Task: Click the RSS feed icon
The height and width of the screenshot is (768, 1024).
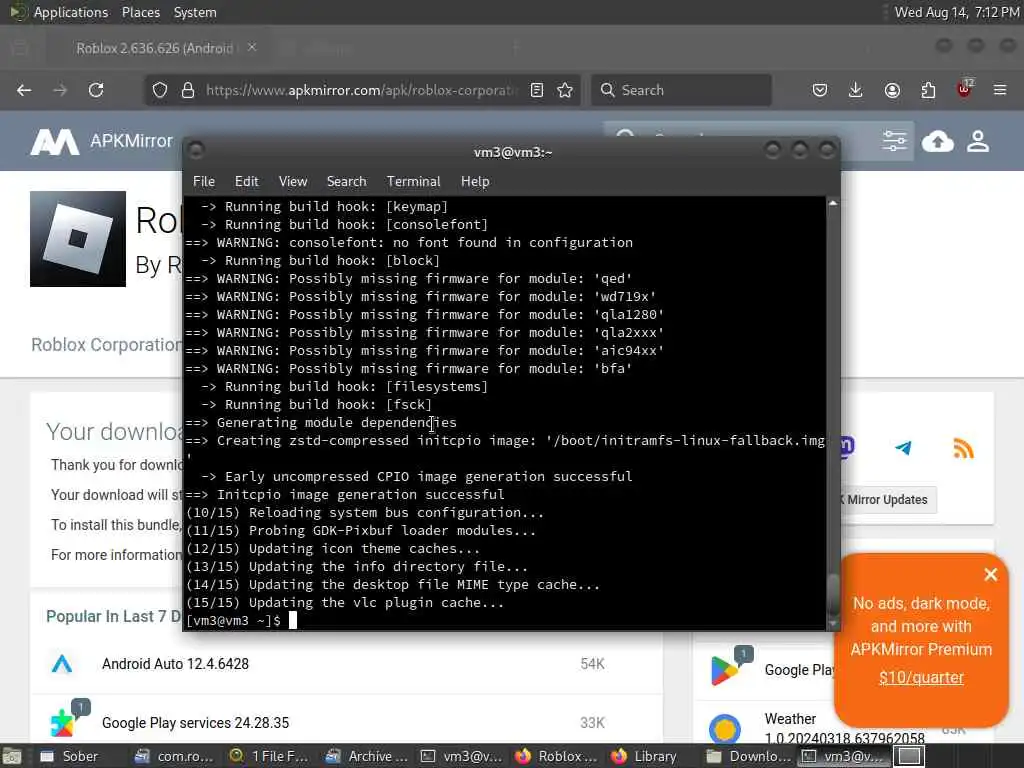Action: [963, 448]
